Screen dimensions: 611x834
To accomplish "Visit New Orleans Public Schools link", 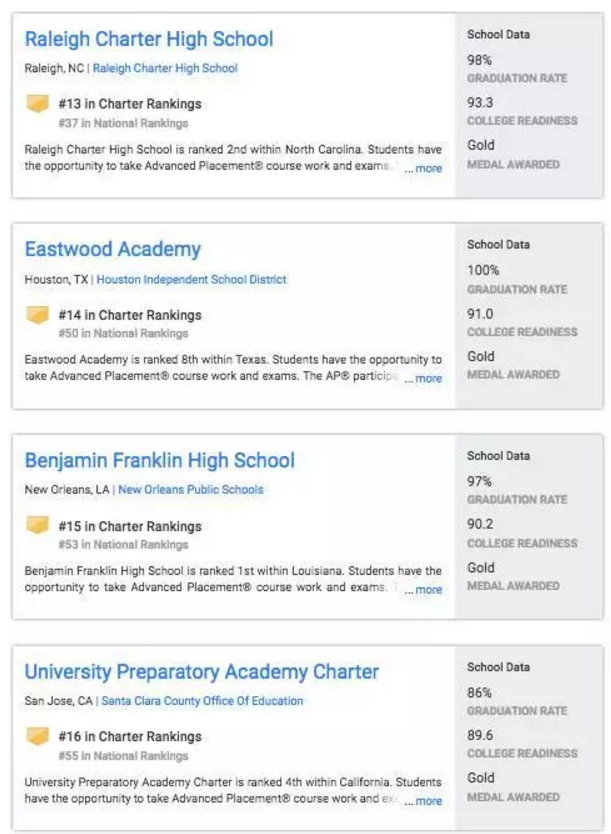I will click(190, 490).
